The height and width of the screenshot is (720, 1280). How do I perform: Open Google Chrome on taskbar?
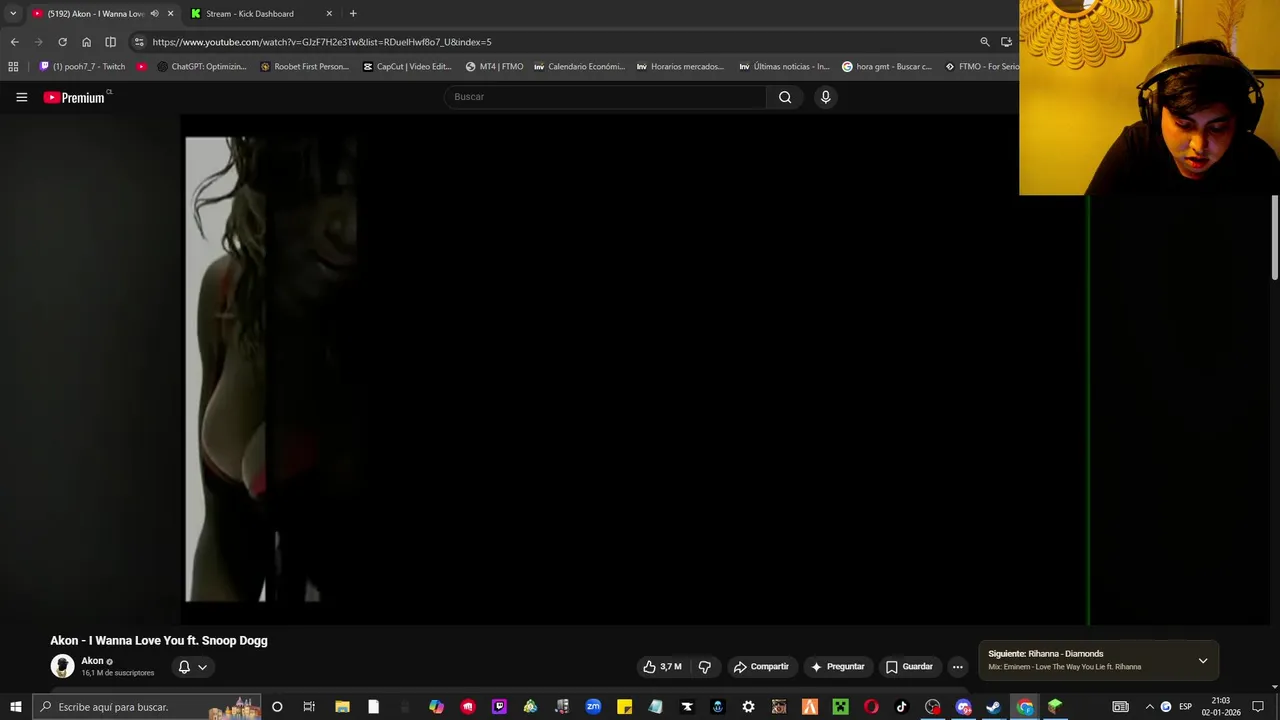(x=1025, y=707)
